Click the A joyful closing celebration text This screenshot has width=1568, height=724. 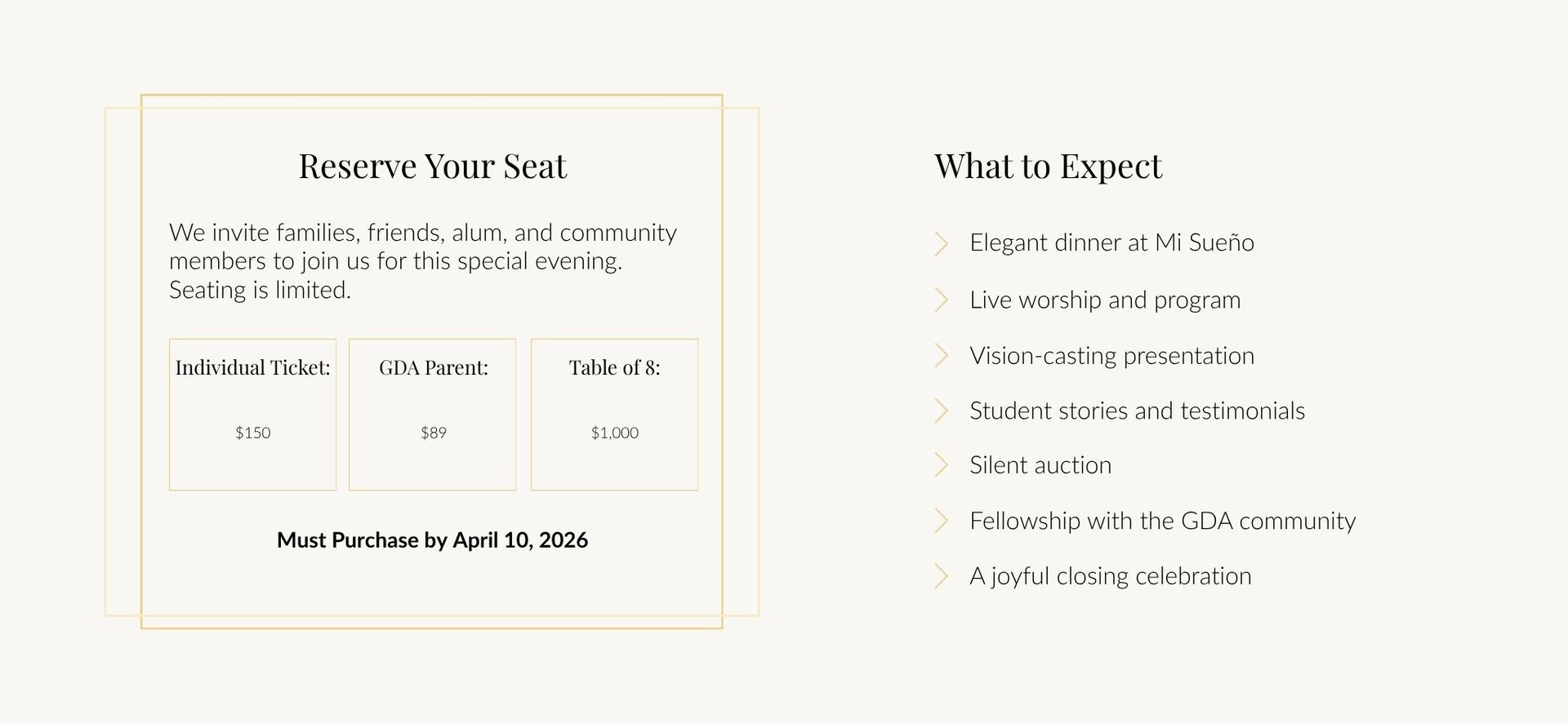1110,576
